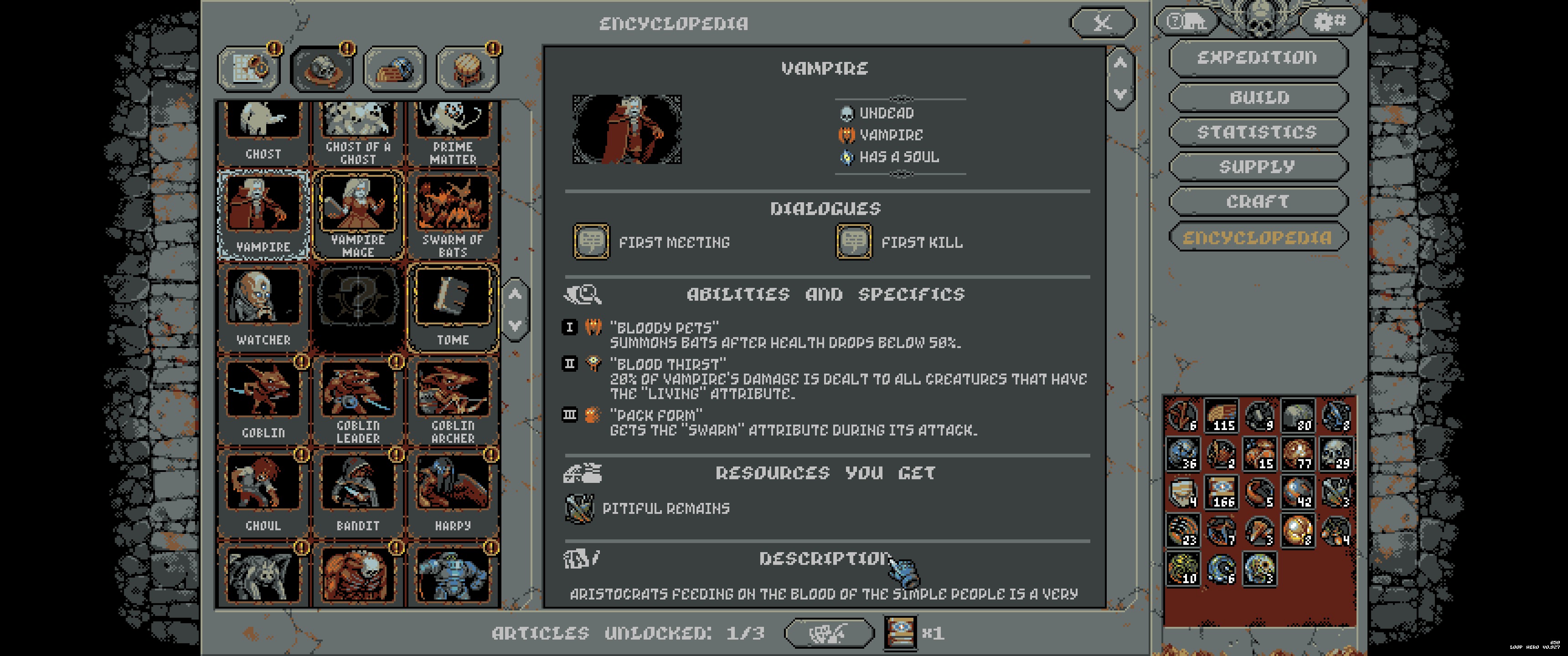1568x656 pixels.
Task: Click the settings gears icon
Action: click(x=1330, y=22)
